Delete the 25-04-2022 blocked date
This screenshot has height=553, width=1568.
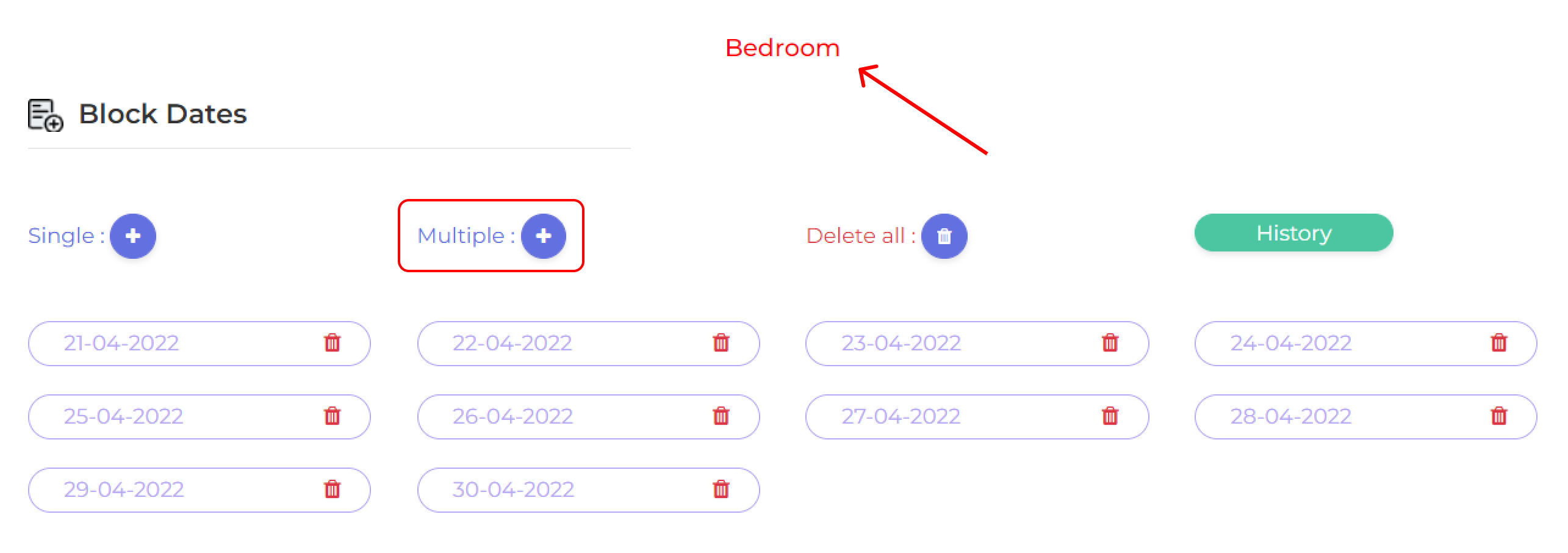(x=332, y=416)
